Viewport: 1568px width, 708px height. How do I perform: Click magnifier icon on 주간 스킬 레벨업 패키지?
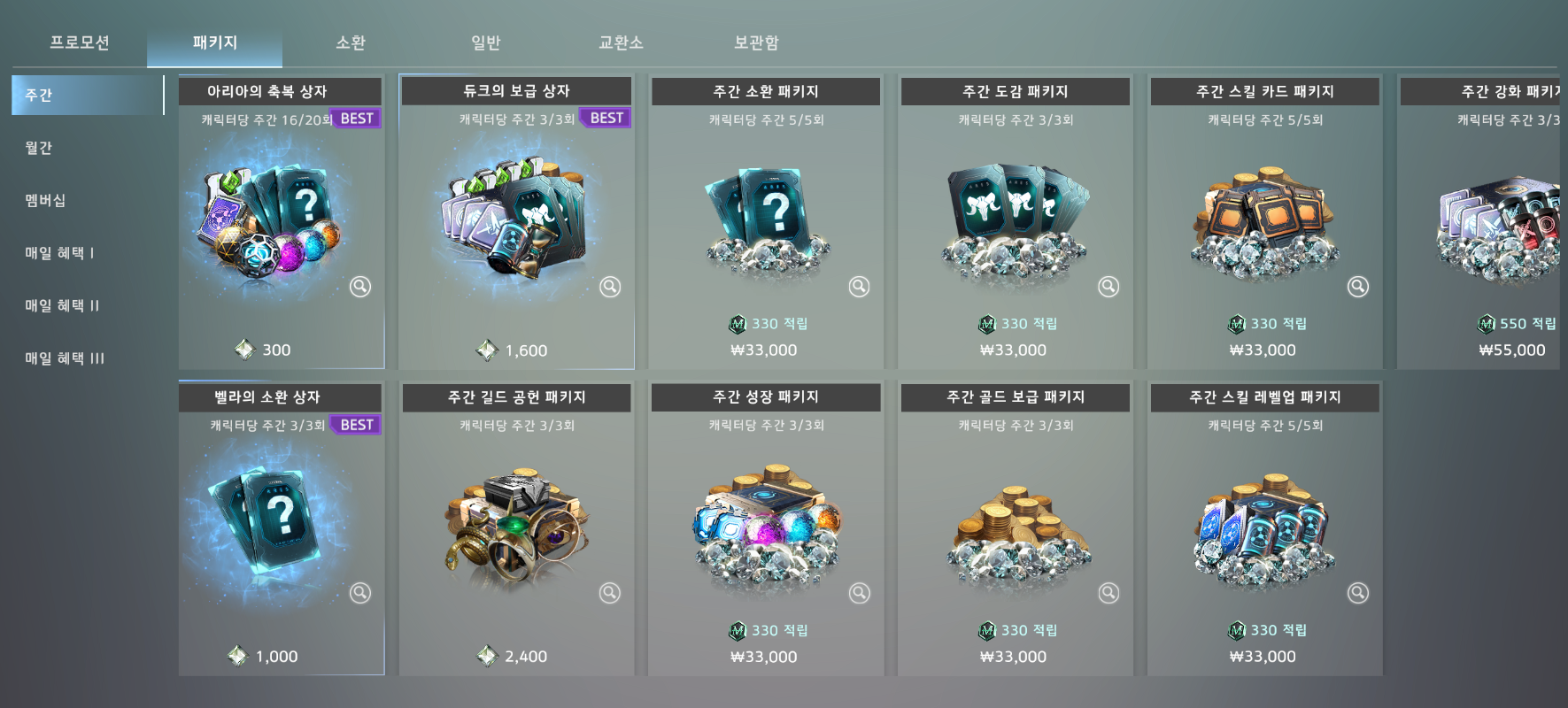point(1358,593)
